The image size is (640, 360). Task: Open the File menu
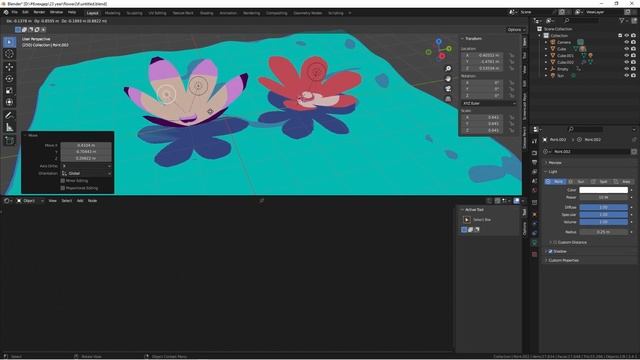point(15,13)
